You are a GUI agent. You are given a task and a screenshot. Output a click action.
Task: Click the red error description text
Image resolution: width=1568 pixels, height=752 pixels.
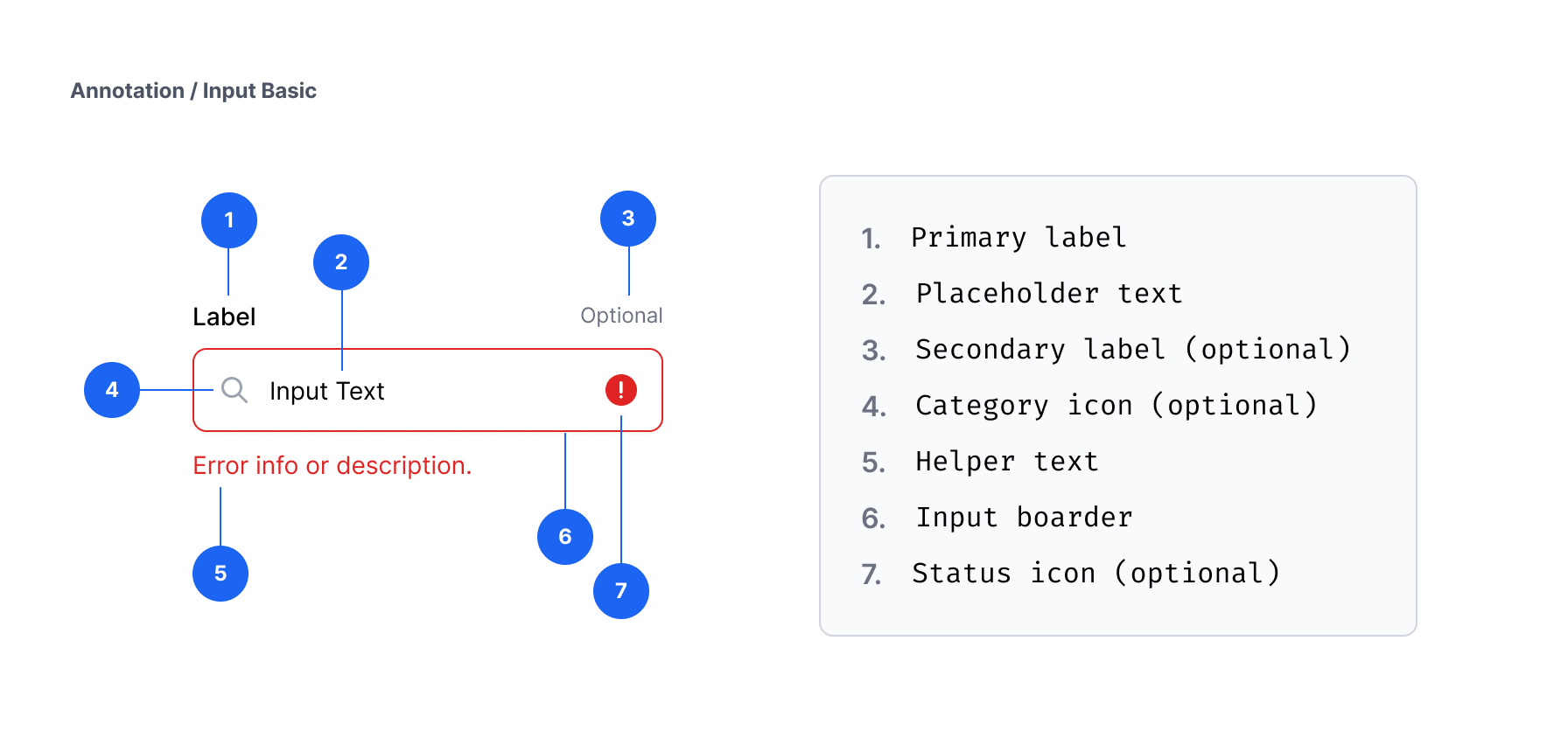[x=332, y=466]
